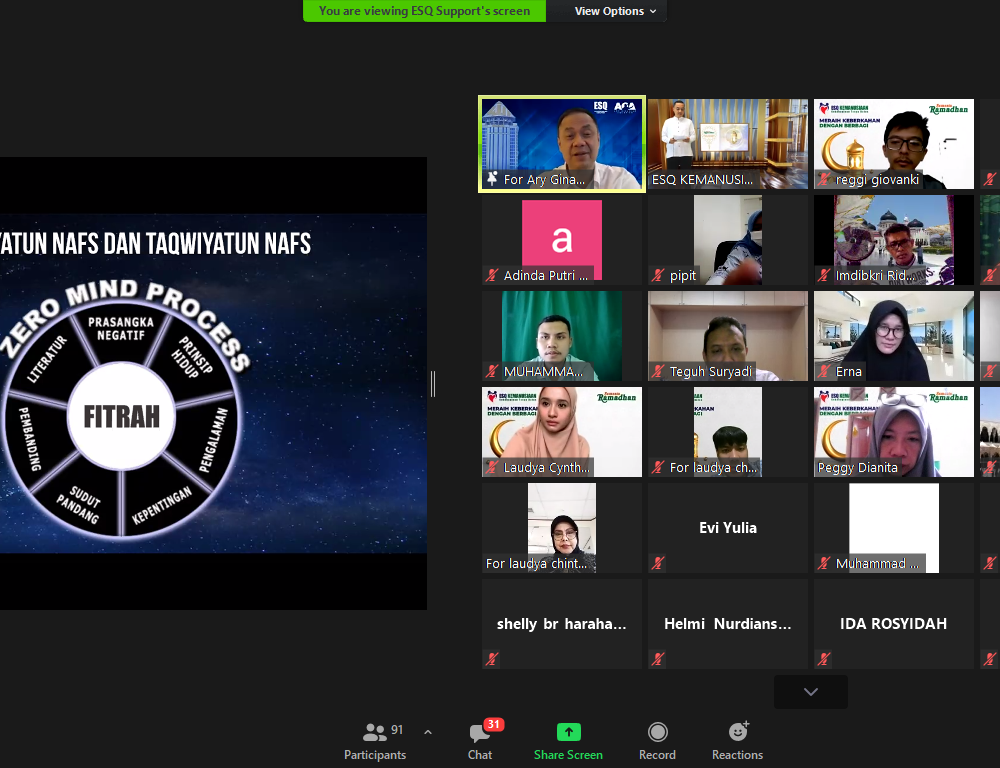Image resolution: width=1000 pixels, height=768 pixels.
Task: Click muted mic icon on IDA ROSYIDAH's tile
Action: click(824, 659)
